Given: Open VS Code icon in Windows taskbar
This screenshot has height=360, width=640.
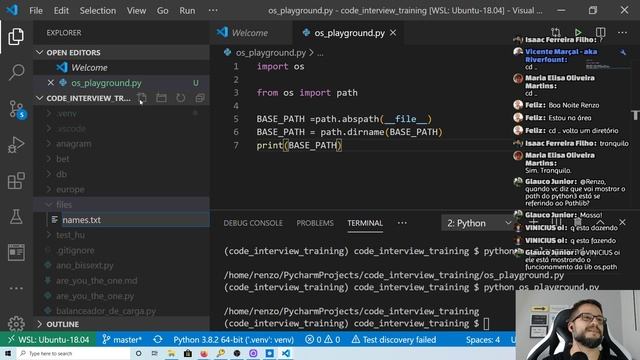Looking at the screenshot, I should 286,353.
